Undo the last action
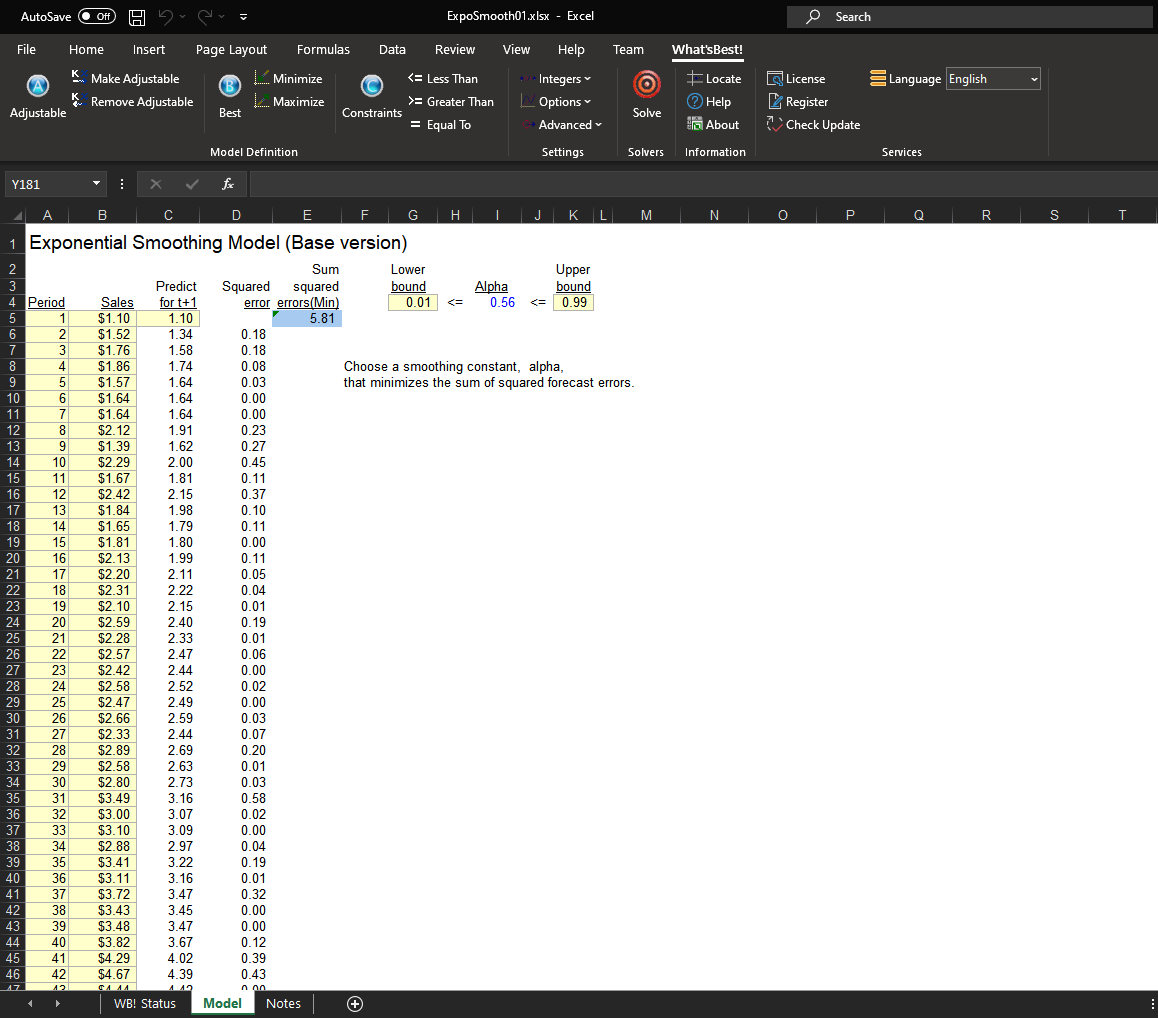 tap(165, 16)
